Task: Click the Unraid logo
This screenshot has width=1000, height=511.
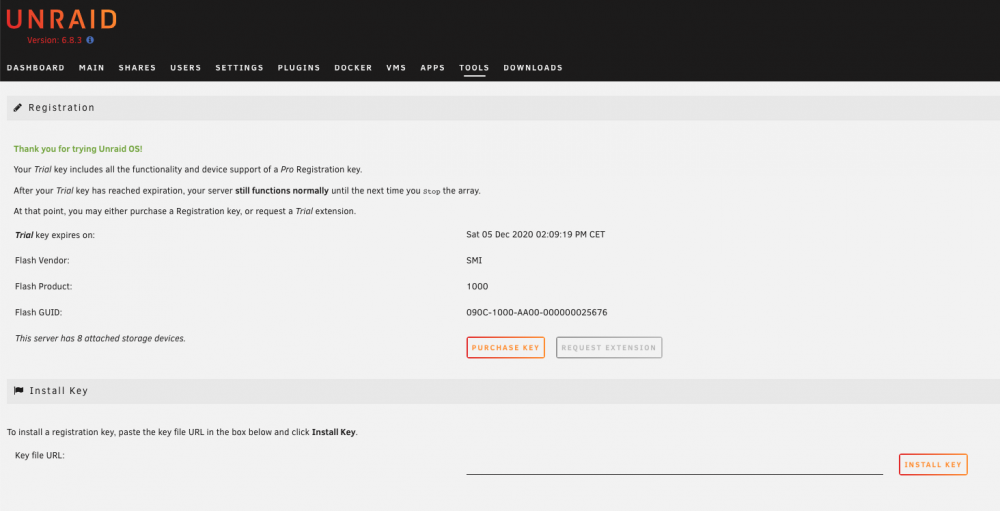Action: tap(62, 19)
